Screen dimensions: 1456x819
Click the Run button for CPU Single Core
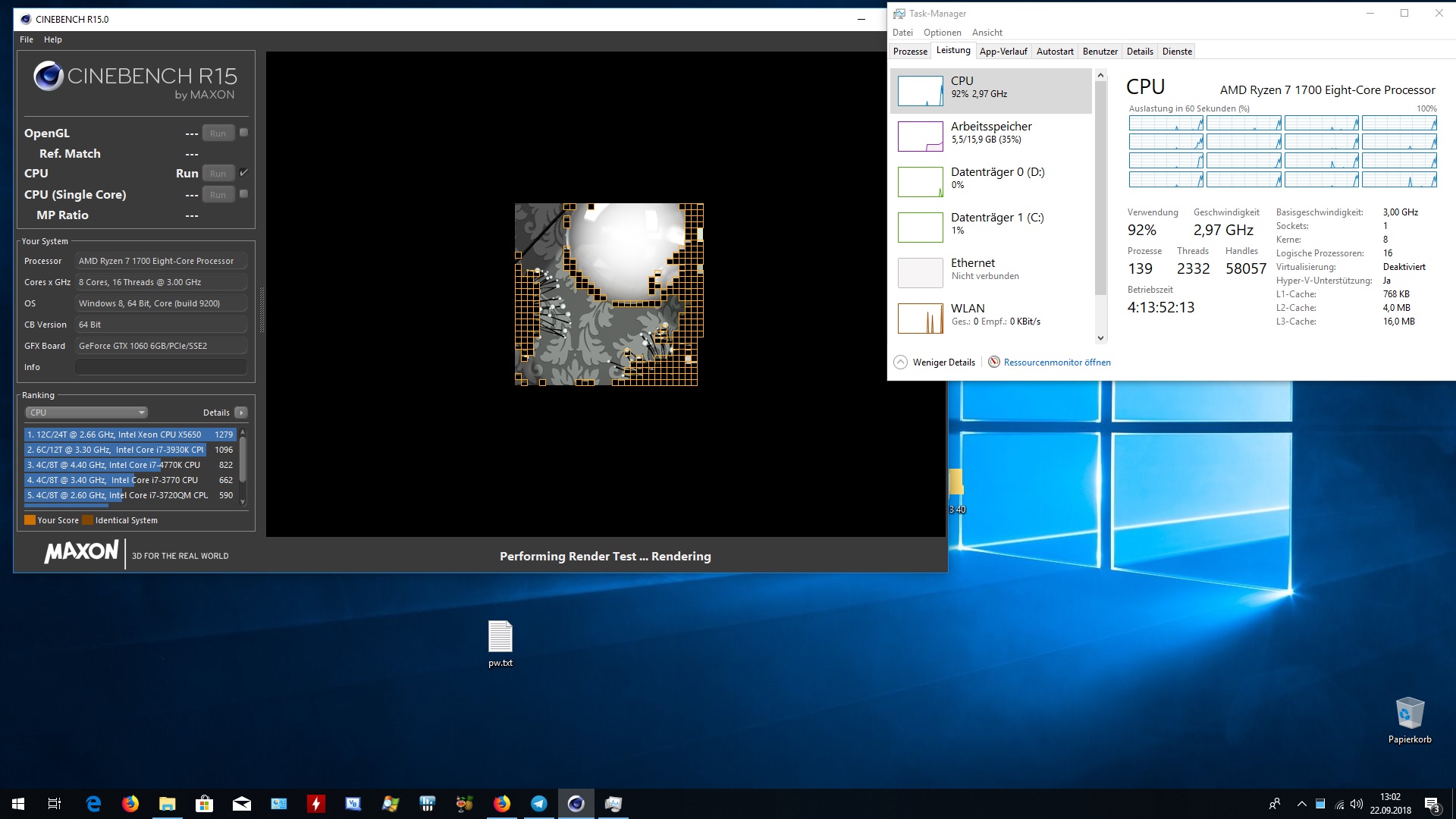click(218, 194)
